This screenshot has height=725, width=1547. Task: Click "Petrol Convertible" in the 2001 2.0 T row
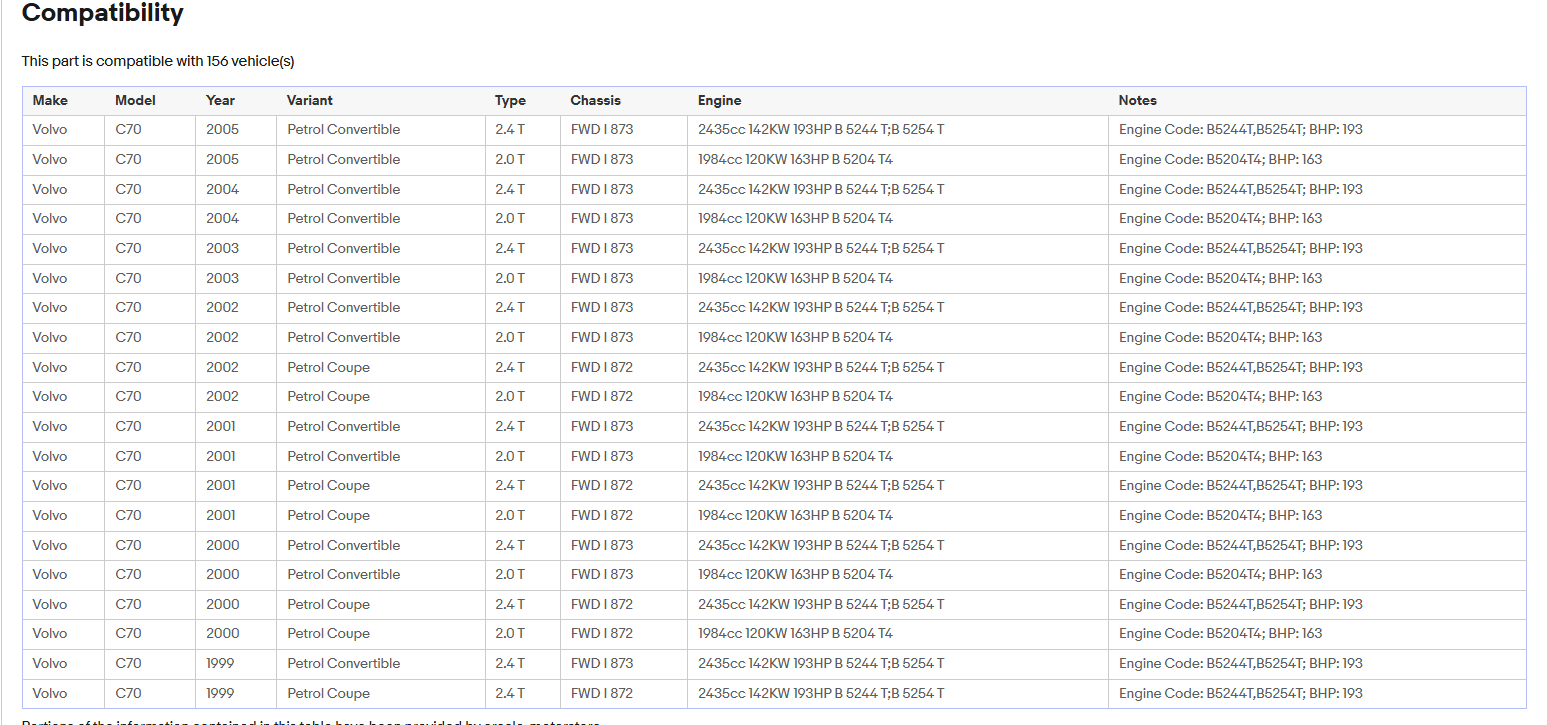[343, 456]
